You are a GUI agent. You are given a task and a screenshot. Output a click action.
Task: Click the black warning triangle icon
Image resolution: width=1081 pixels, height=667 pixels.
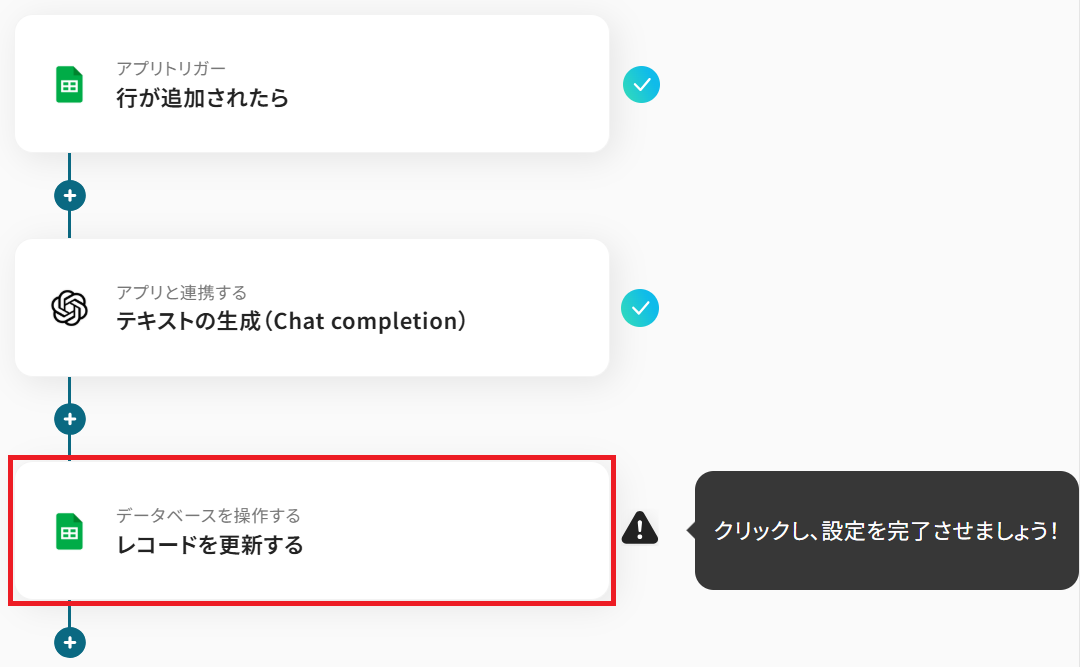[x=640, y=527]
